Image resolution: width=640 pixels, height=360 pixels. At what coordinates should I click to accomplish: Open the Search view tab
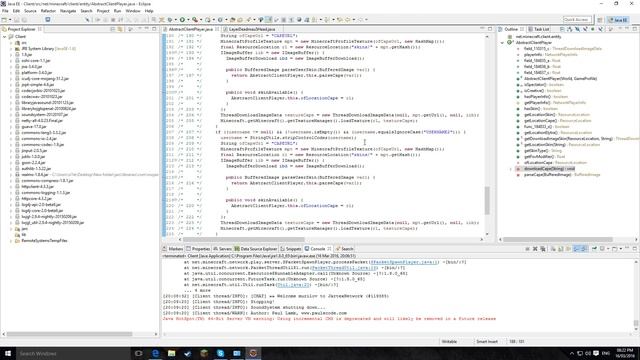tap(344, 249)
